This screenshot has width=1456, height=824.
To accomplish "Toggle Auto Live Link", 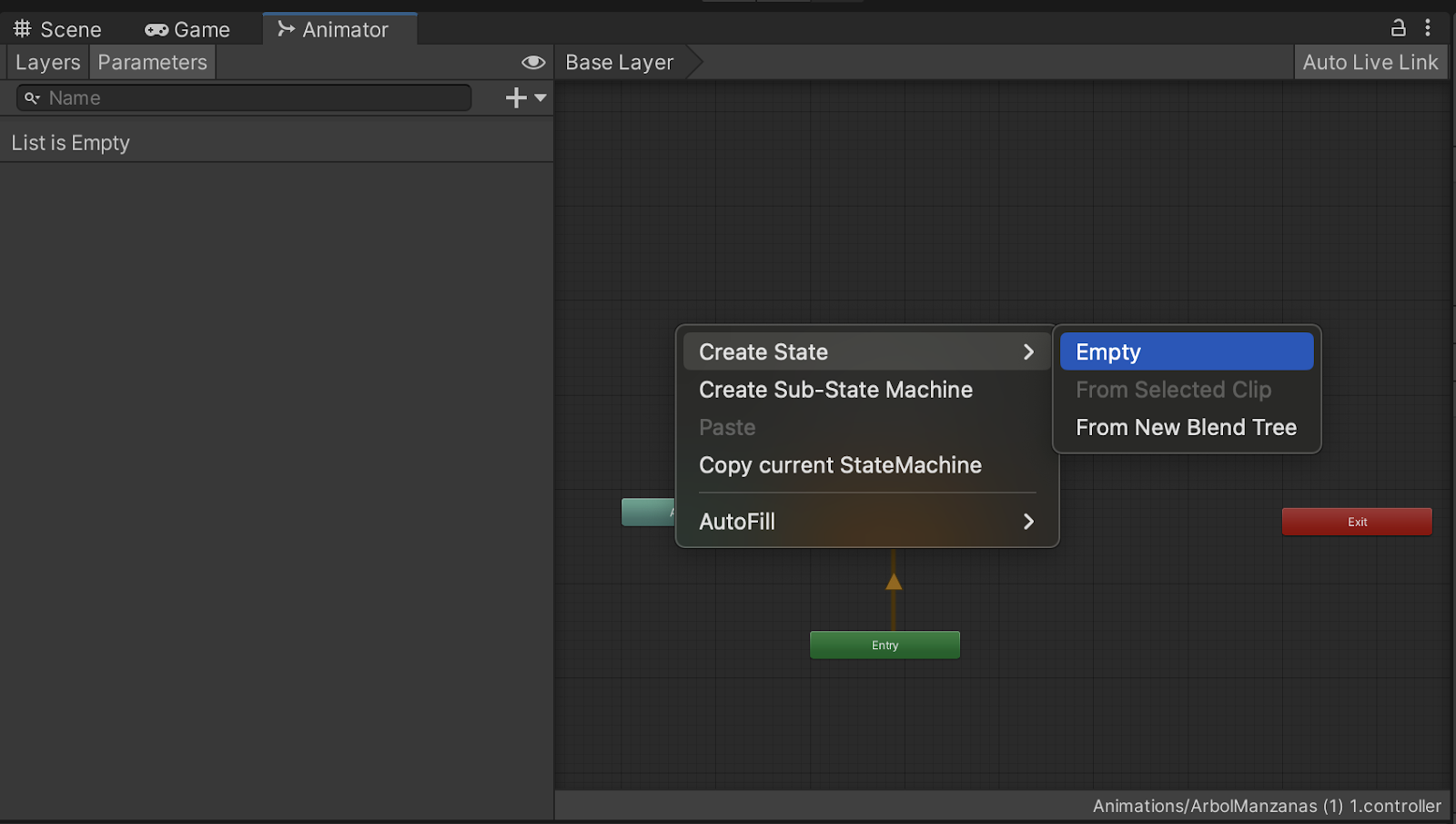I will point(1370,63).
